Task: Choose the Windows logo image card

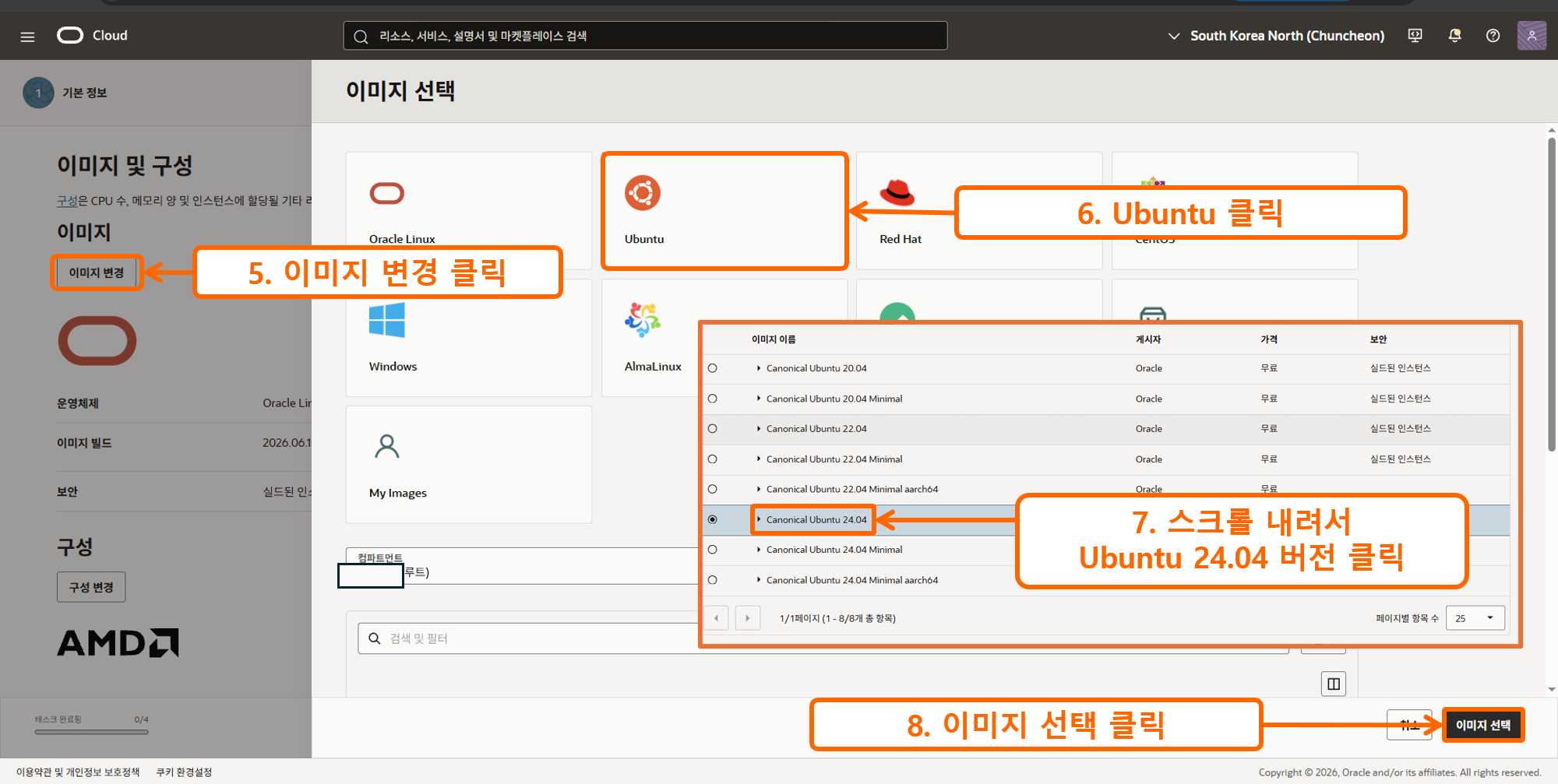Action: (387, 320)
